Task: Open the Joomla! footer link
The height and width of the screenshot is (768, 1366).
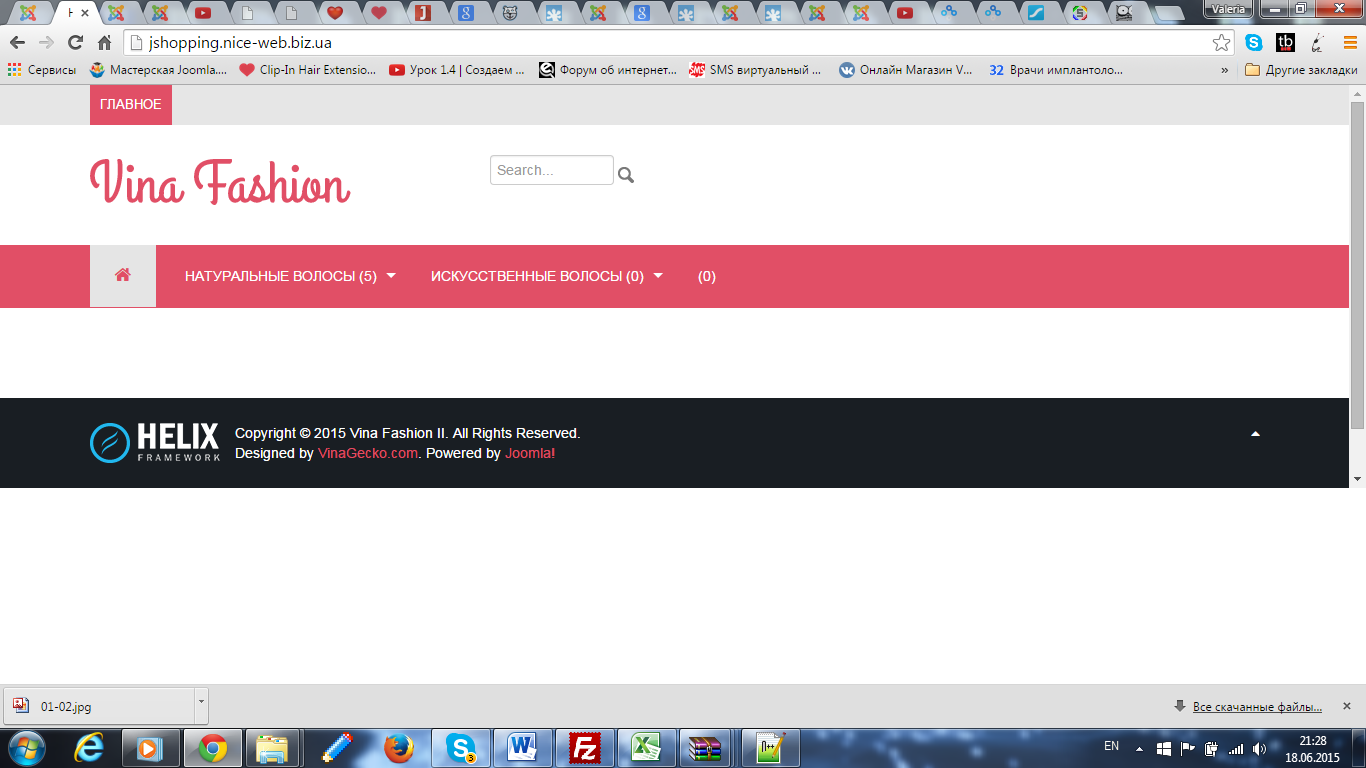Action: (x=529, y=453)
